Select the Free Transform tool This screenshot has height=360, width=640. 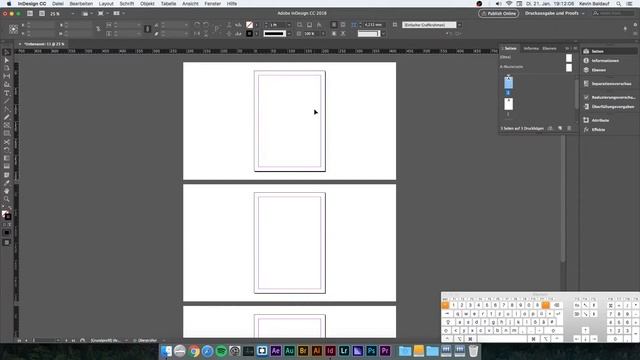(7, 150)
